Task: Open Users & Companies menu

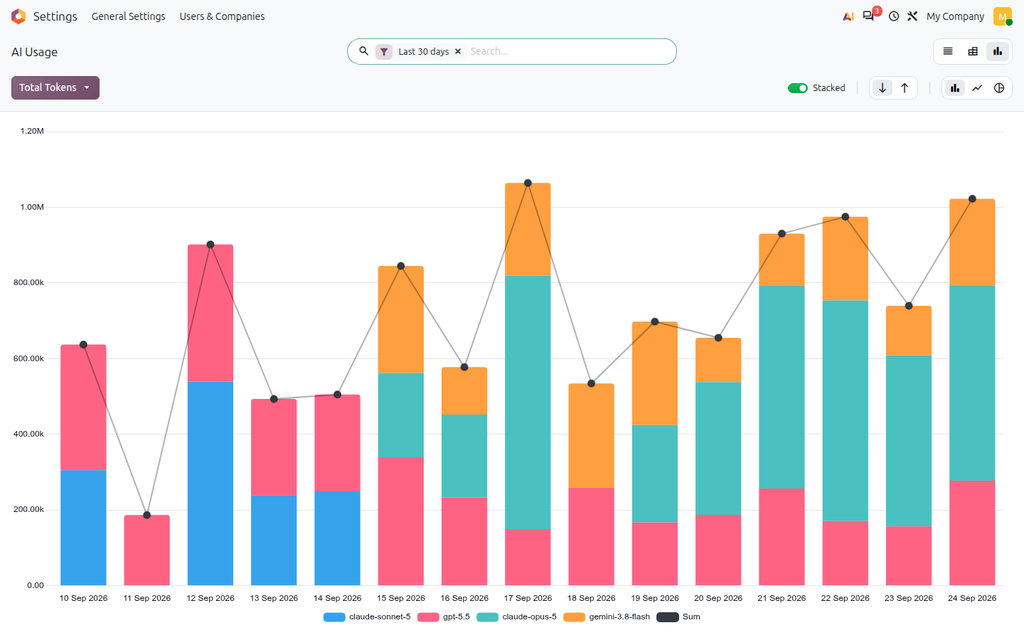Action: [222, 16]
